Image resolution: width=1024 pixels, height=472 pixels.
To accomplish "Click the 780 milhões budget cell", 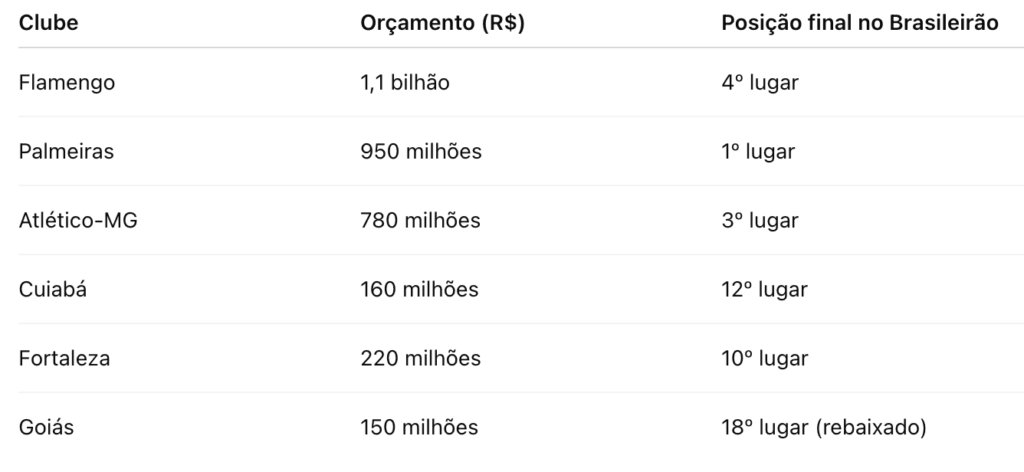I will pos(420,221).
